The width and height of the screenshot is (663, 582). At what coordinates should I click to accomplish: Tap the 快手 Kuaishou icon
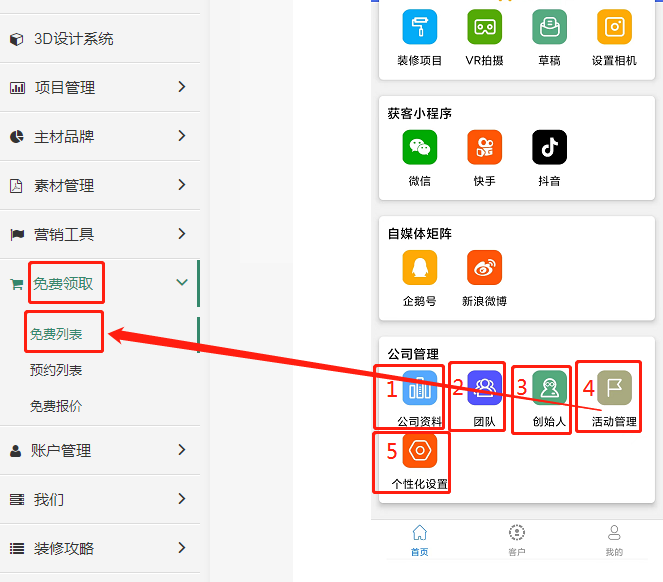[485, 147]
